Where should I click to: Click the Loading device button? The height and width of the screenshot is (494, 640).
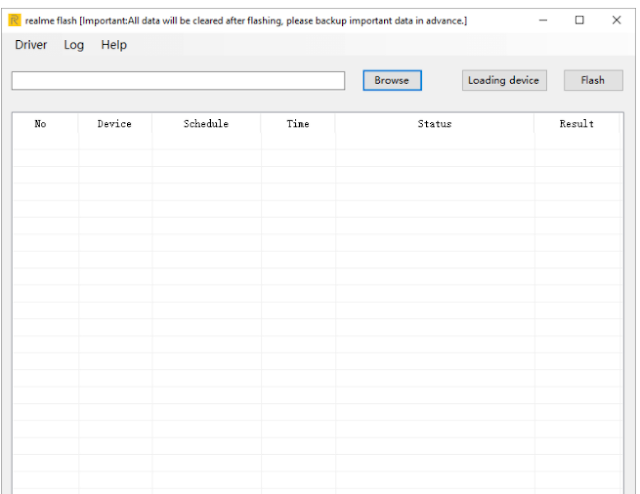[504, 80]
